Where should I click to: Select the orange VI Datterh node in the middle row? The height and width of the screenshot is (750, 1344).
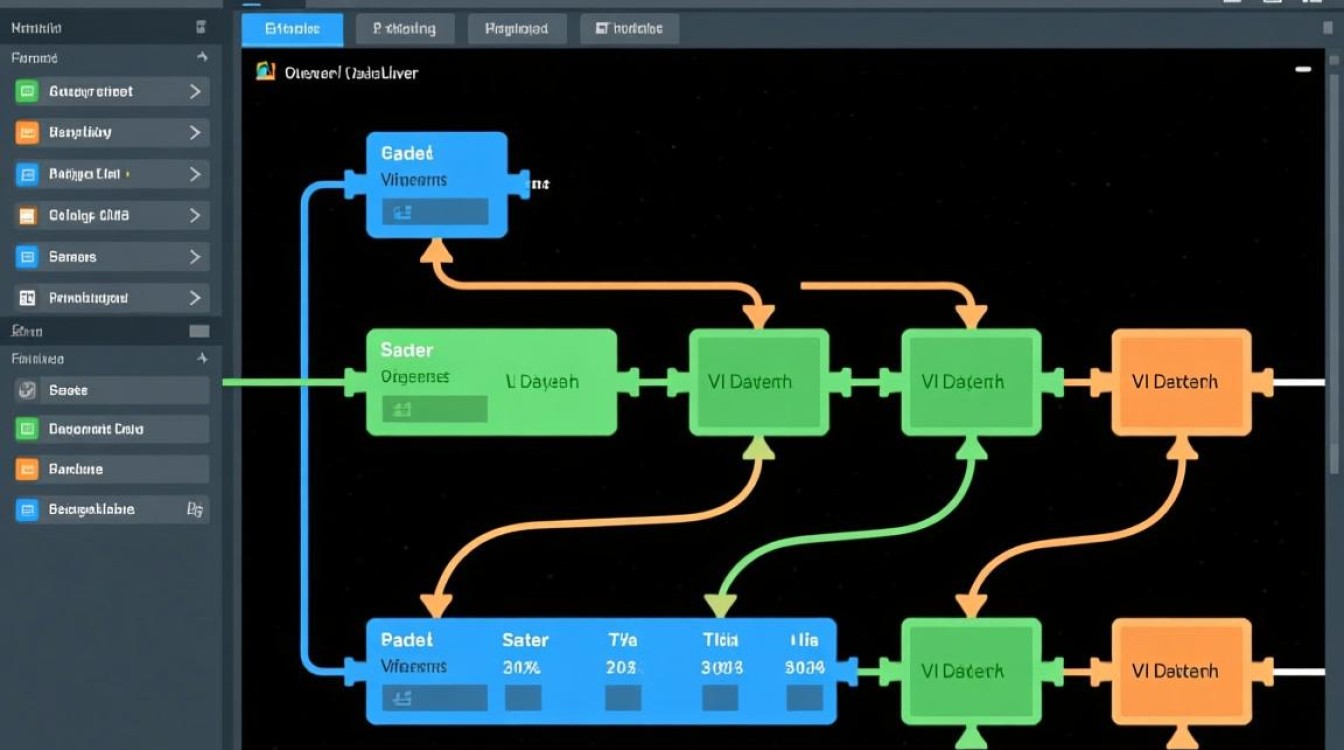coord(1181,382)
